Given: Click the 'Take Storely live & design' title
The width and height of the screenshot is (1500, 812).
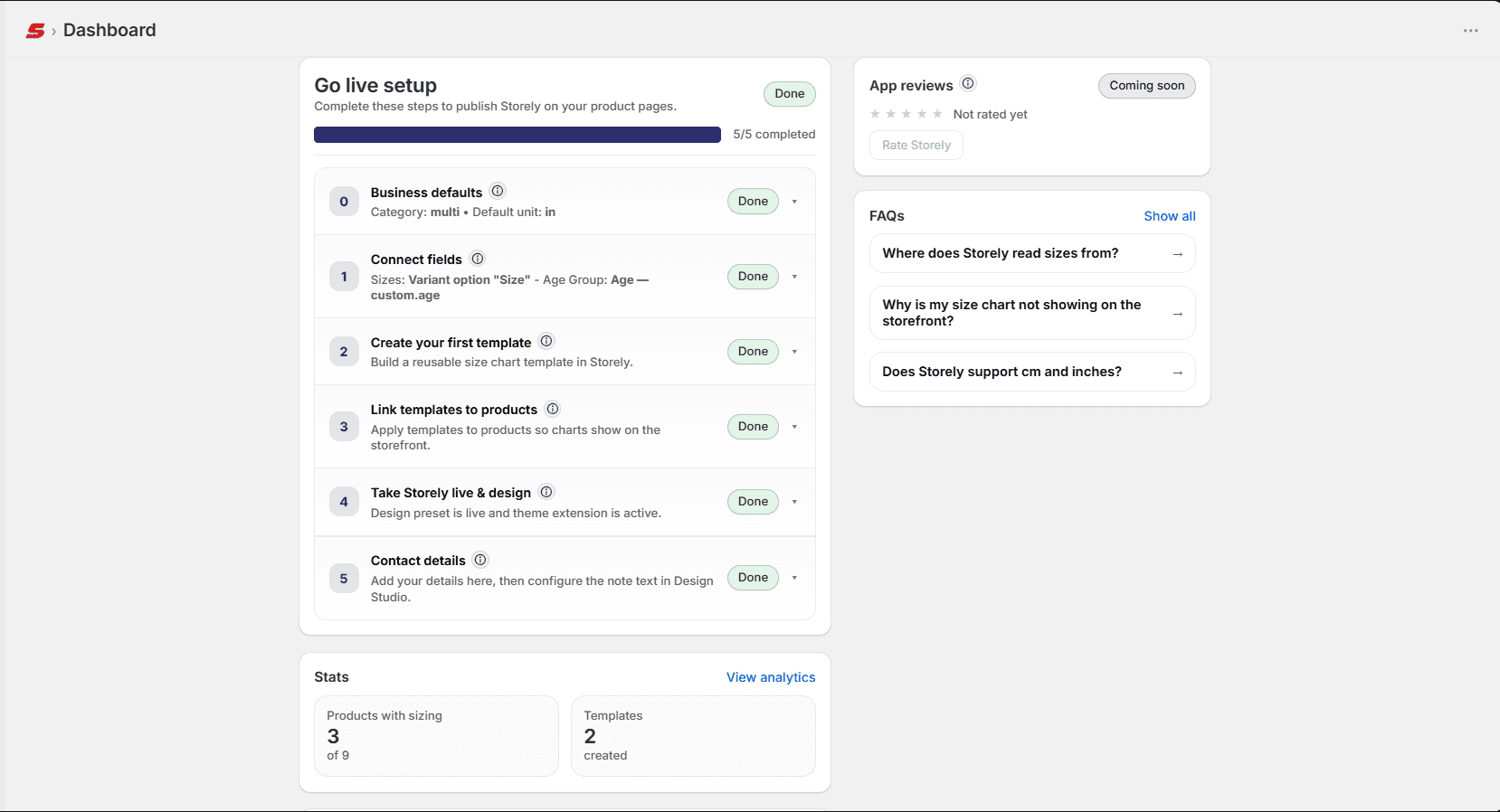Looking at the screenshot, I should pos(451,493).
